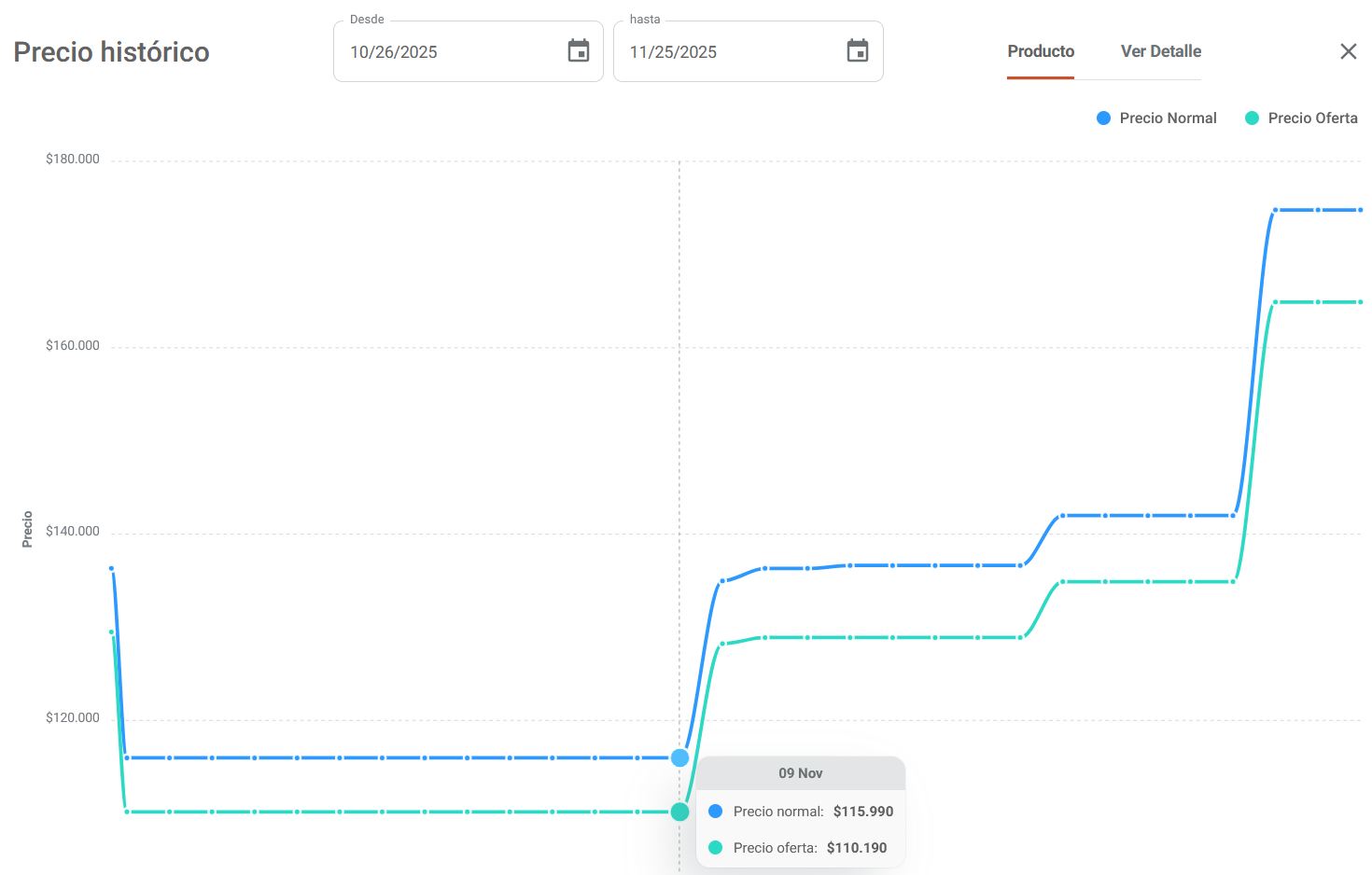This screenshot has height=875, width=1372.
Task: Click the Precio histórico title
Action: click(x=111, y=52)
